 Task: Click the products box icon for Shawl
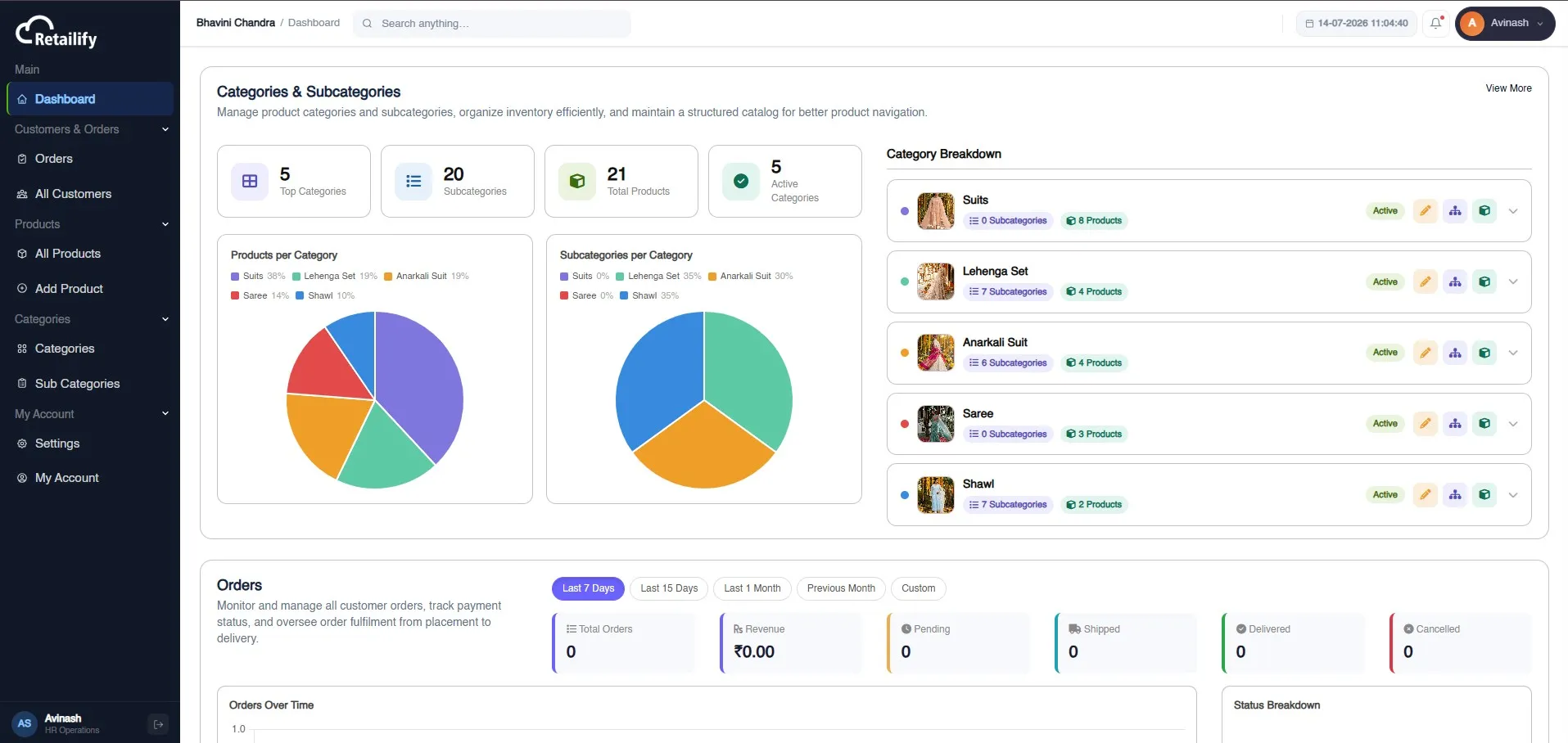(1484, 494)
